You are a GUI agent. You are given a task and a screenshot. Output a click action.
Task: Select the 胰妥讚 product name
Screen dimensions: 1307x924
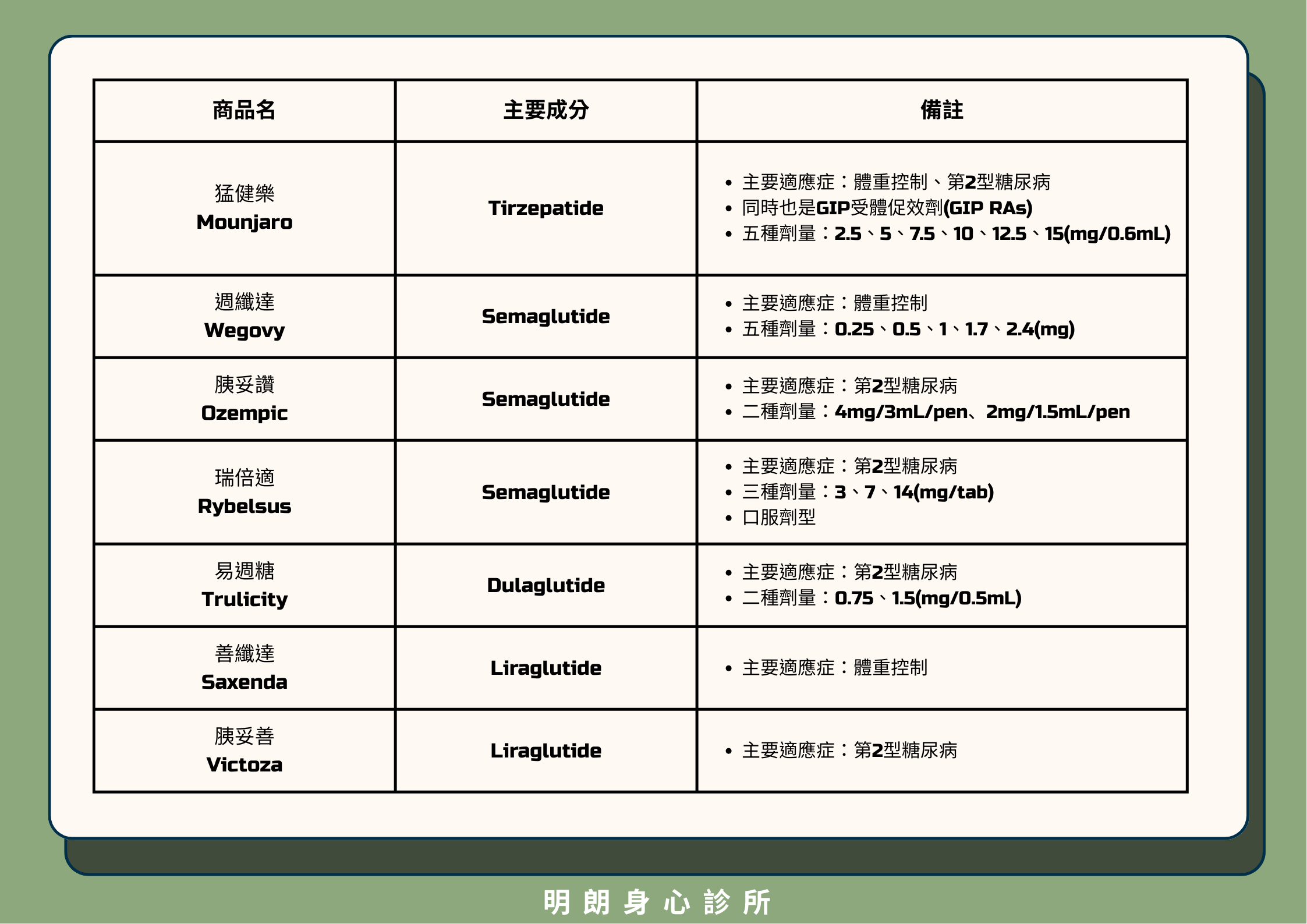point(245,384)
